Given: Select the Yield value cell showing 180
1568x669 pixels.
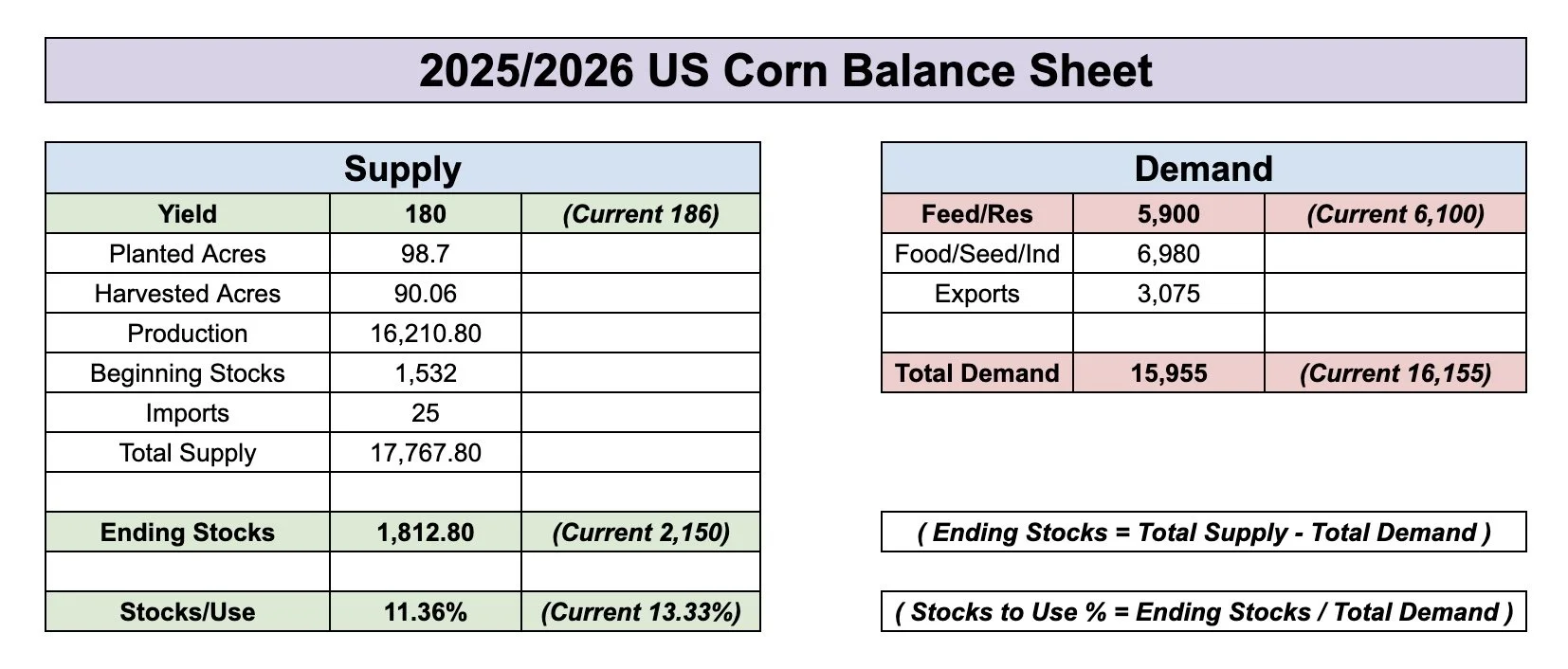Looking at the screenshot, I should 426,214.
